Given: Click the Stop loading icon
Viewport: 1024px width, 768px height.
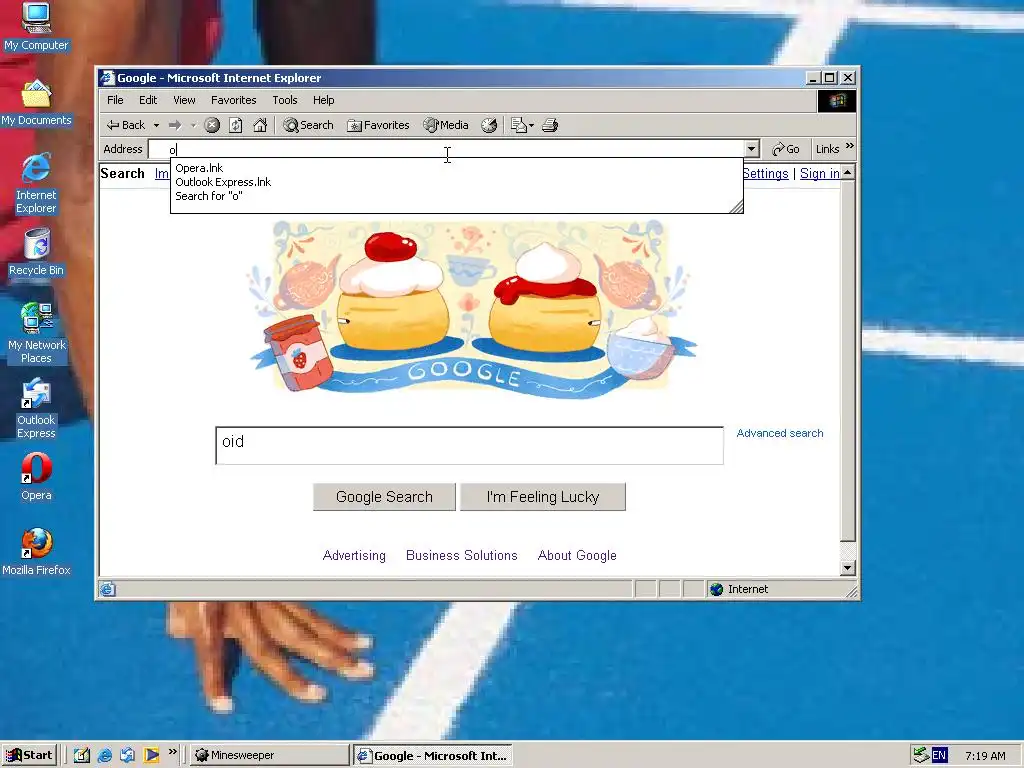Looking at the screenshot, I should tap(212, 125).
